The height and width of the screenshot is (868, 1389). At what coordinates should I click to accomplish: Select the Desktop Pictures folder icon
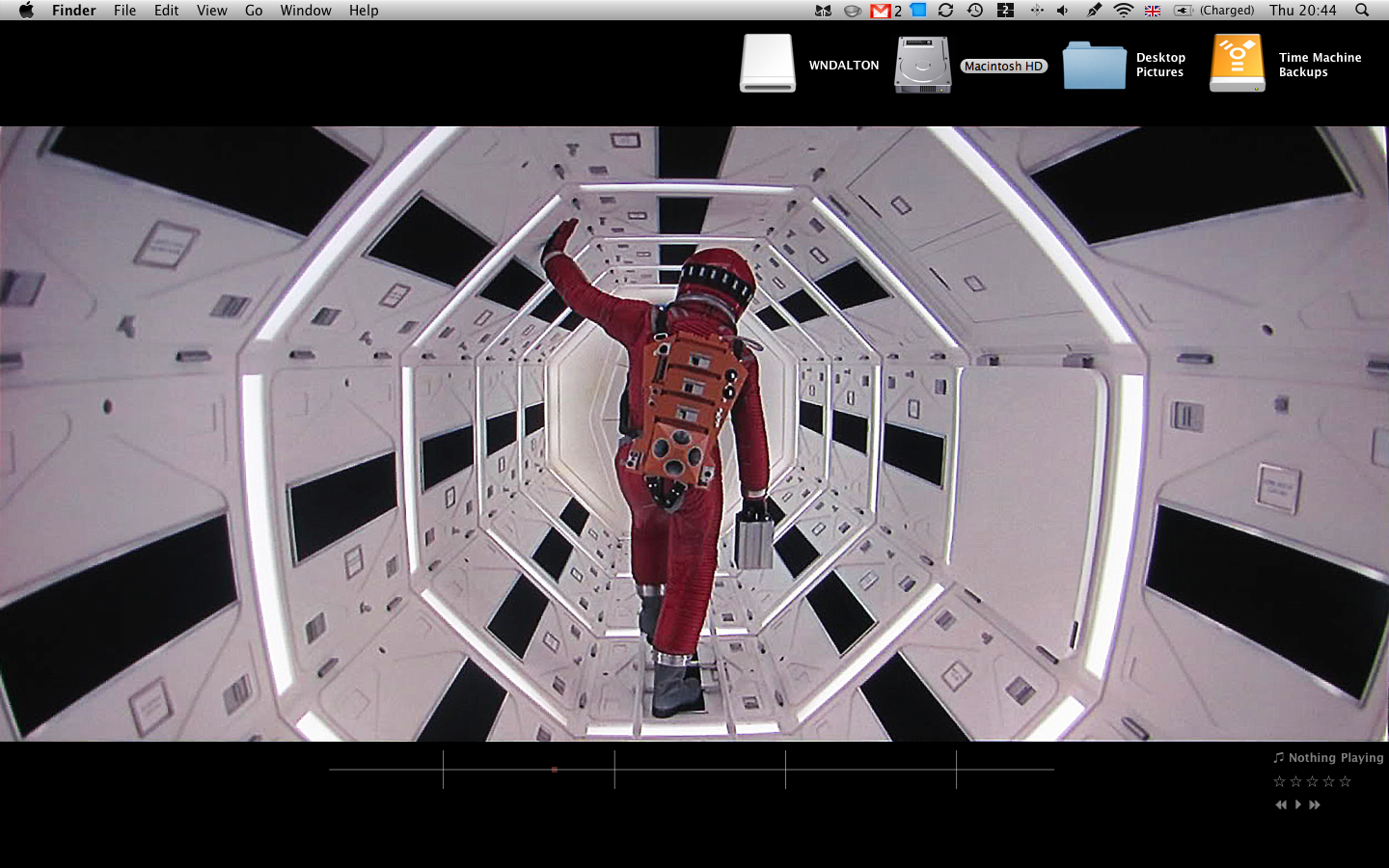(x=1094, y=65)
